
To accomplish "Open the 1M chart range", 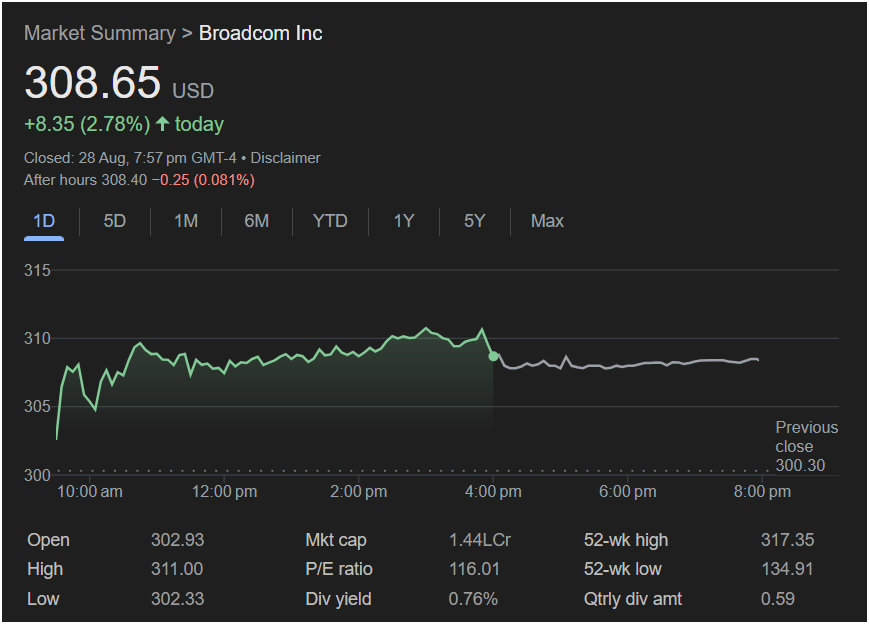I will (186, 221).
